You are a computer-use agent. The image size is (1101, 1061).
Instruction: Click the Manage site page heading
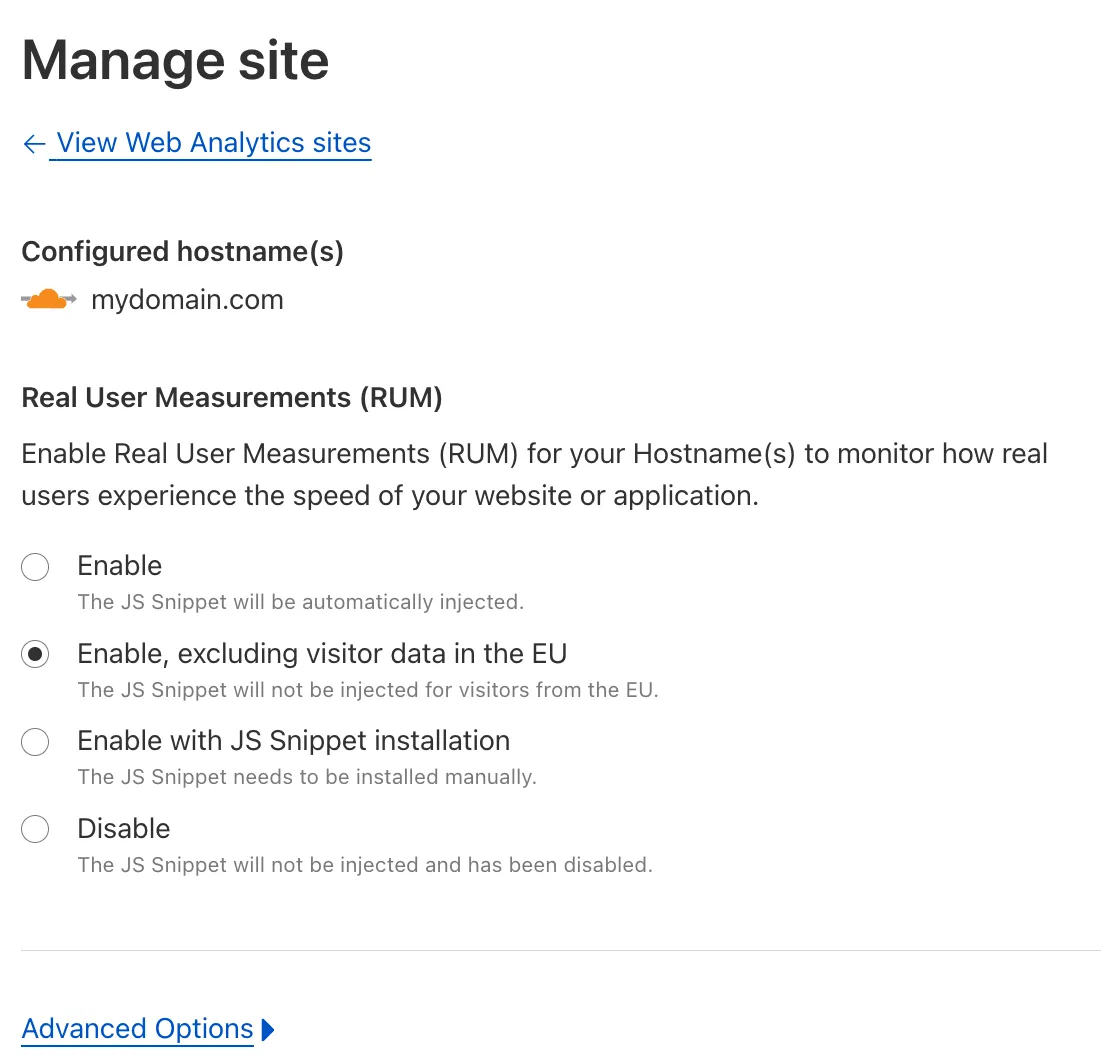tap(175, 60)
